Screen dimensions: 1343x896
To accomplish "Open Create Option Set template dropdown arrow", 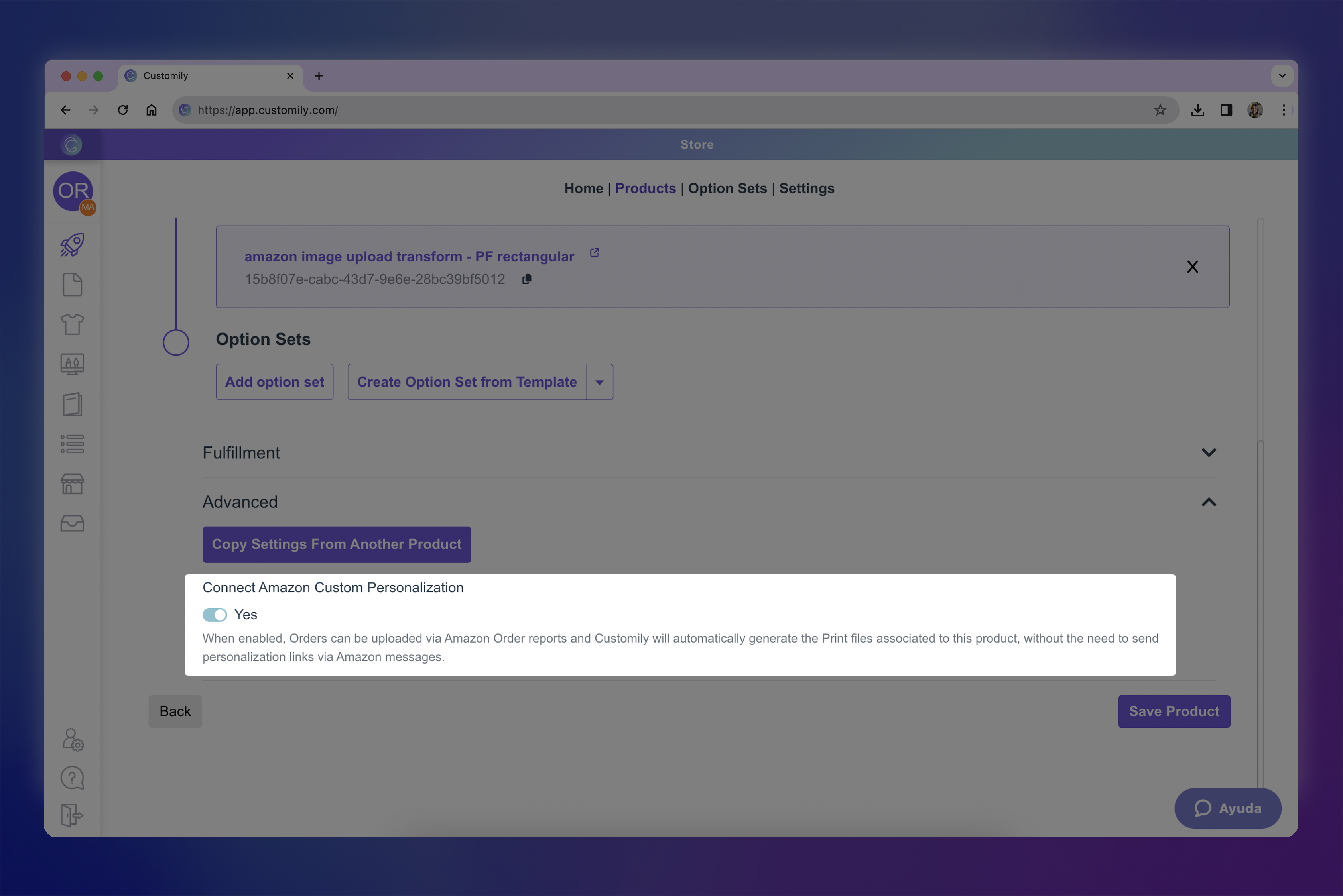I will [599, 382].
